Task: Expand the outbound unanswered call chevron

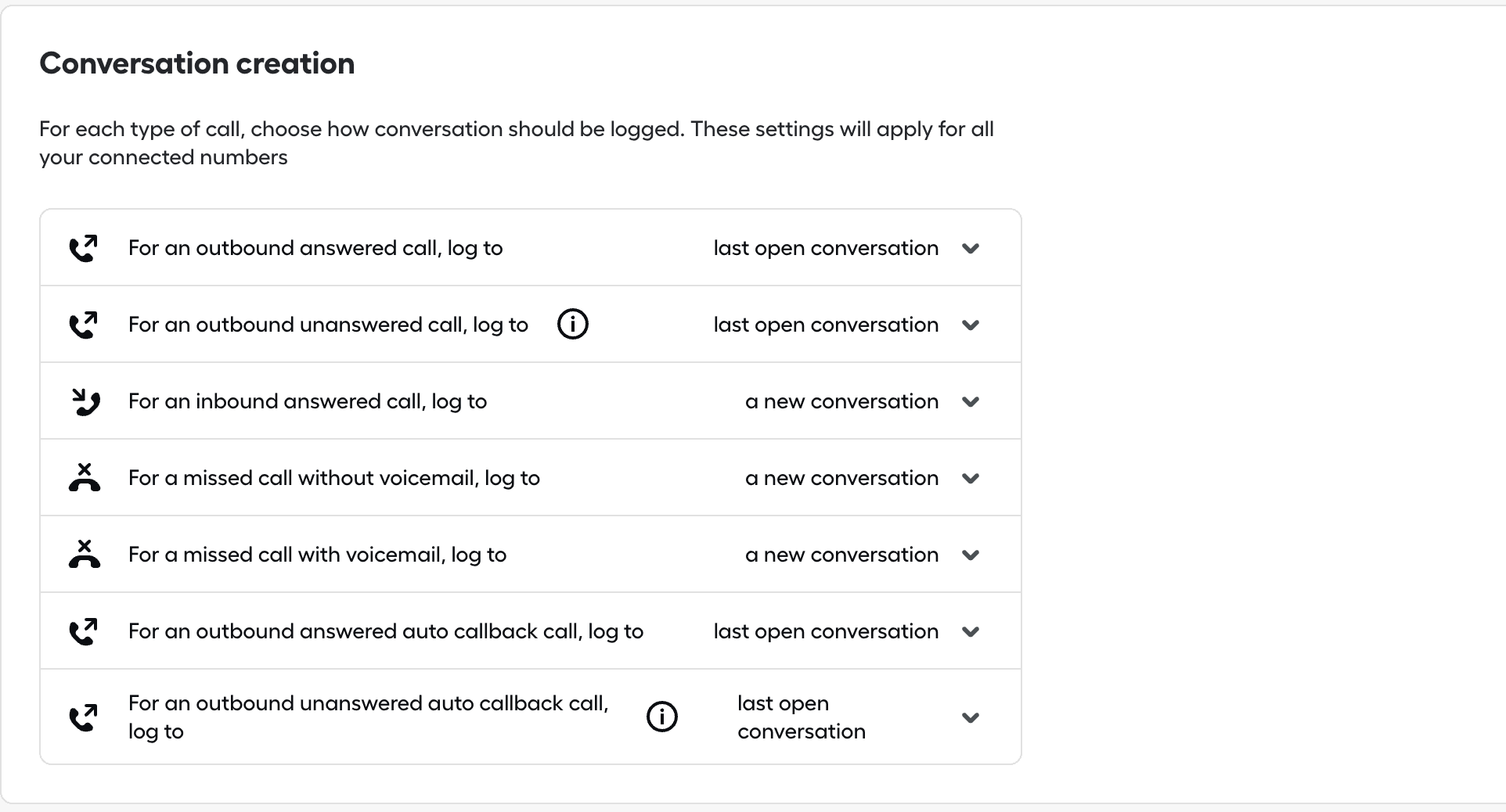Action: pos(971,325)
